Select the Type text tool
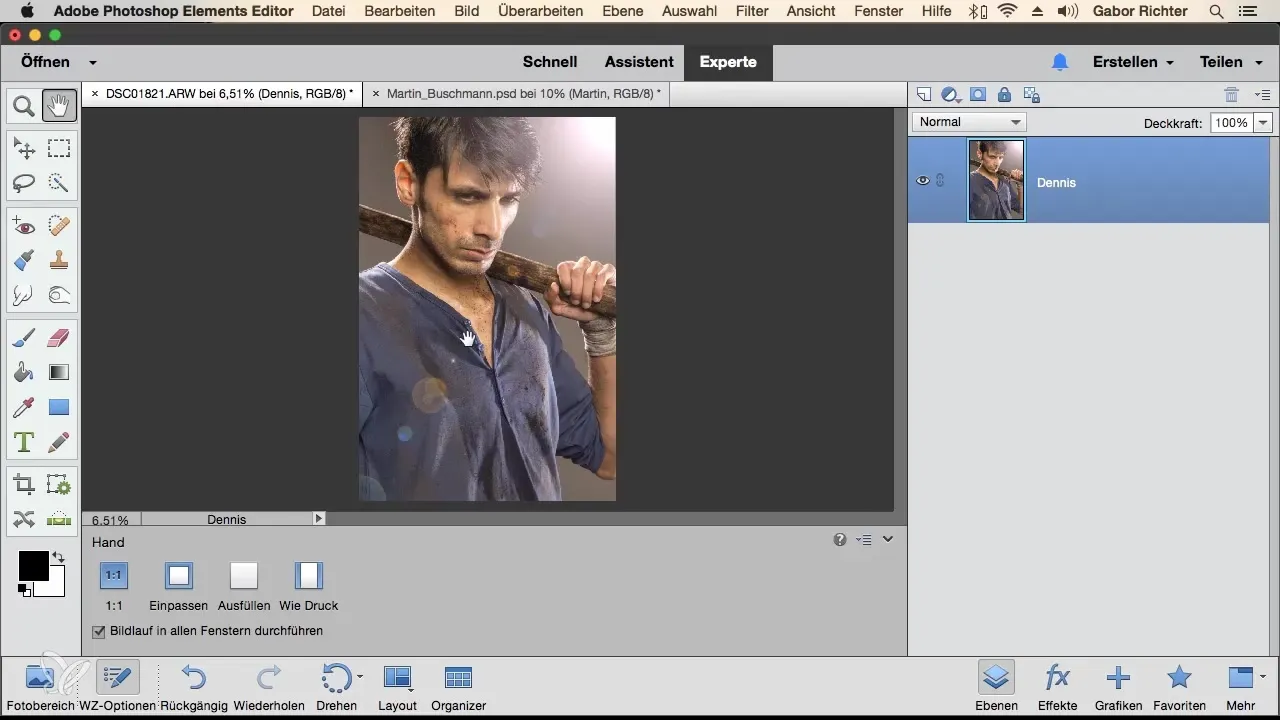 point(24,441)
